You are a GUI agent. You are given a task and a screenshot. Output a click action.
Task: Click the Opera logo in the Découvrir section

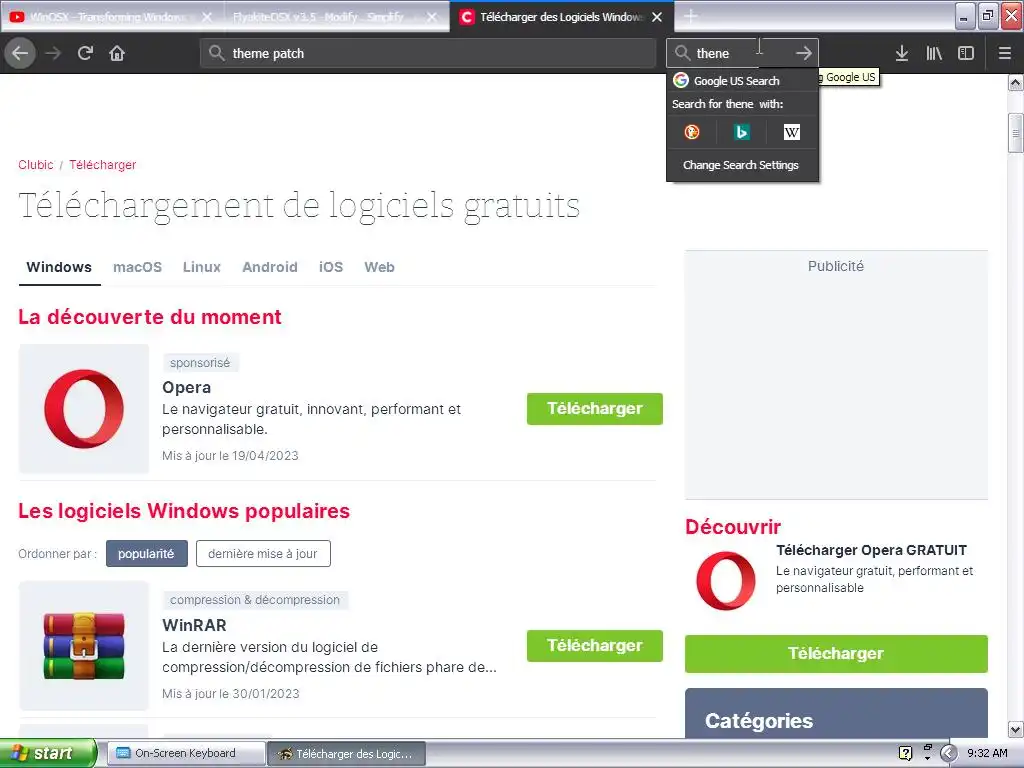pyautogui.click(x=726, y=581)
